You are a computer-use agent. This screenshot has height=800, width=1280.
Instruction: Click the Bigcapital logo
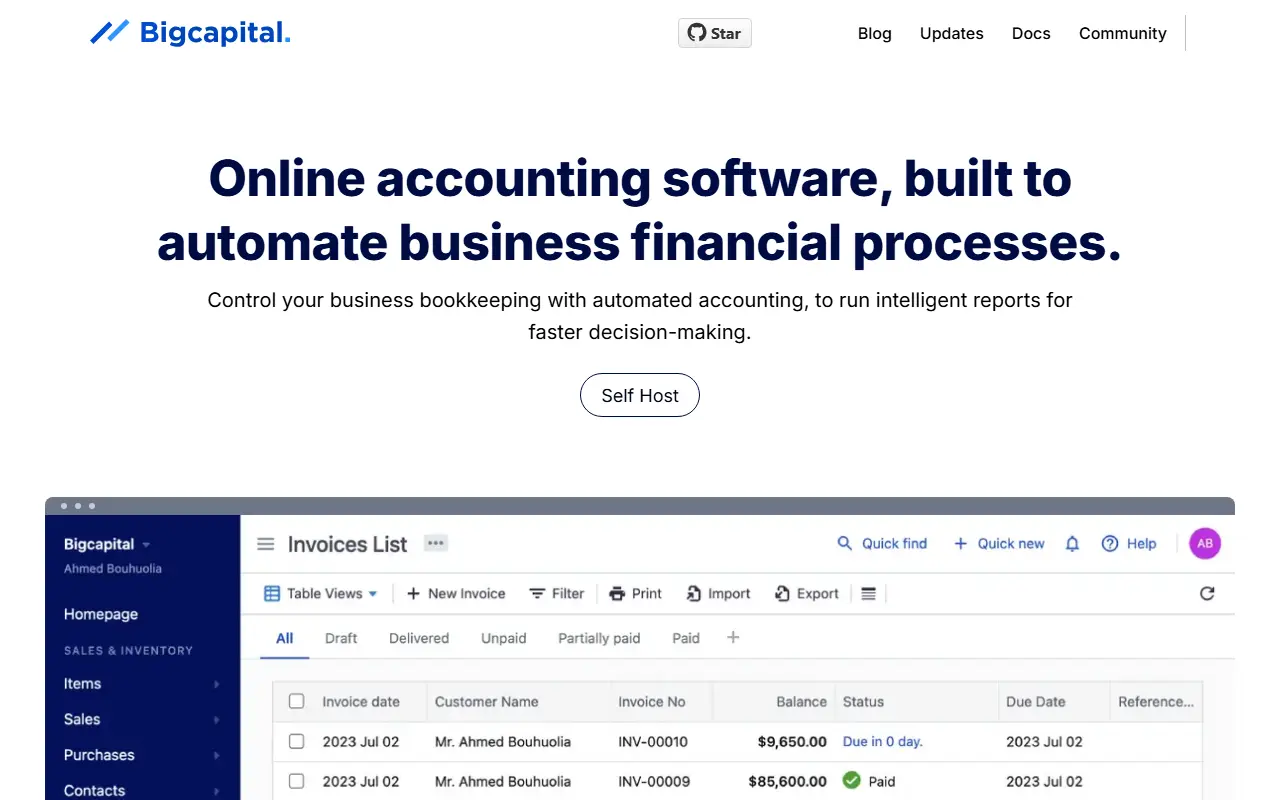[x=190, y=33]
